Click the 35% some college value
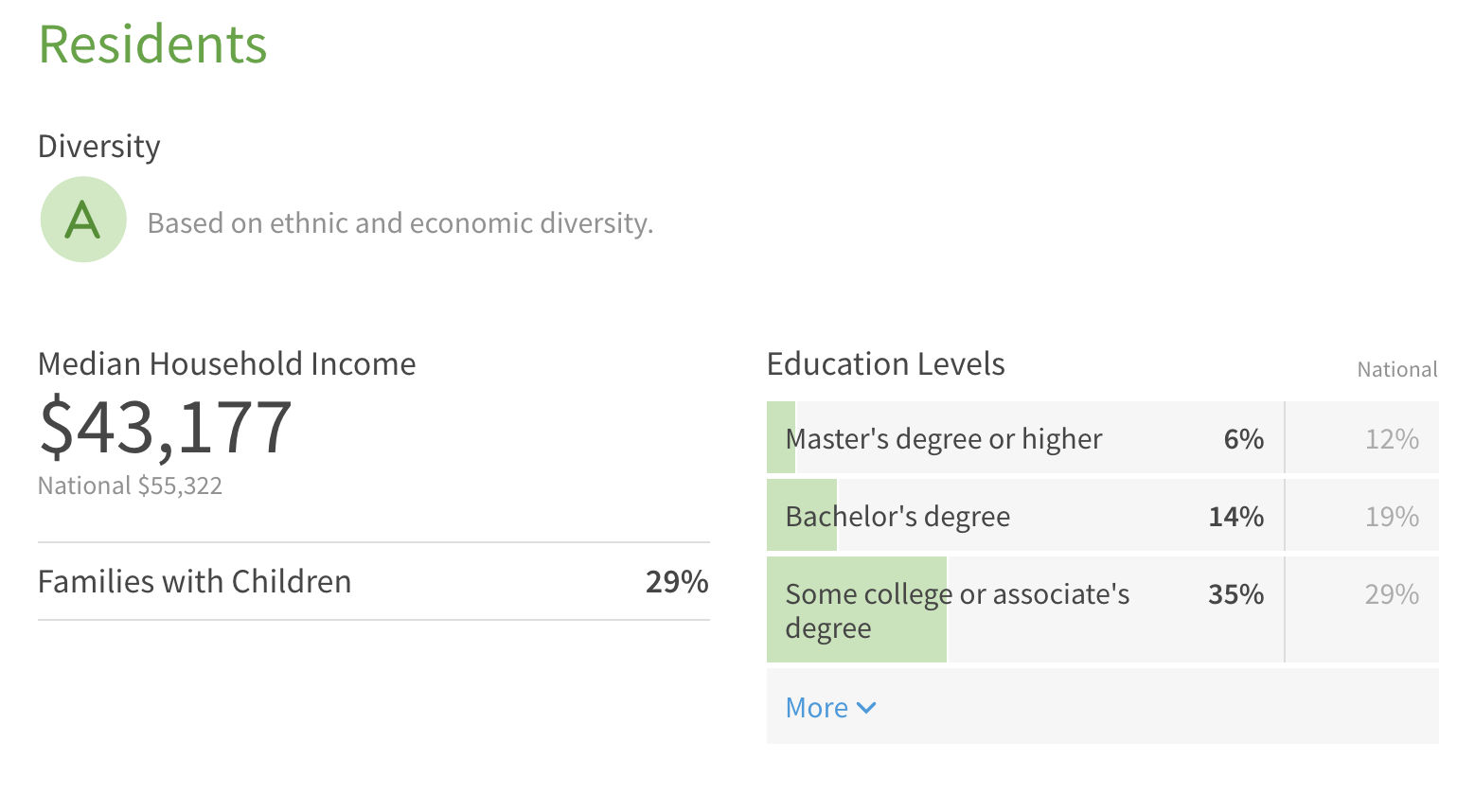 click(1235, 594)
